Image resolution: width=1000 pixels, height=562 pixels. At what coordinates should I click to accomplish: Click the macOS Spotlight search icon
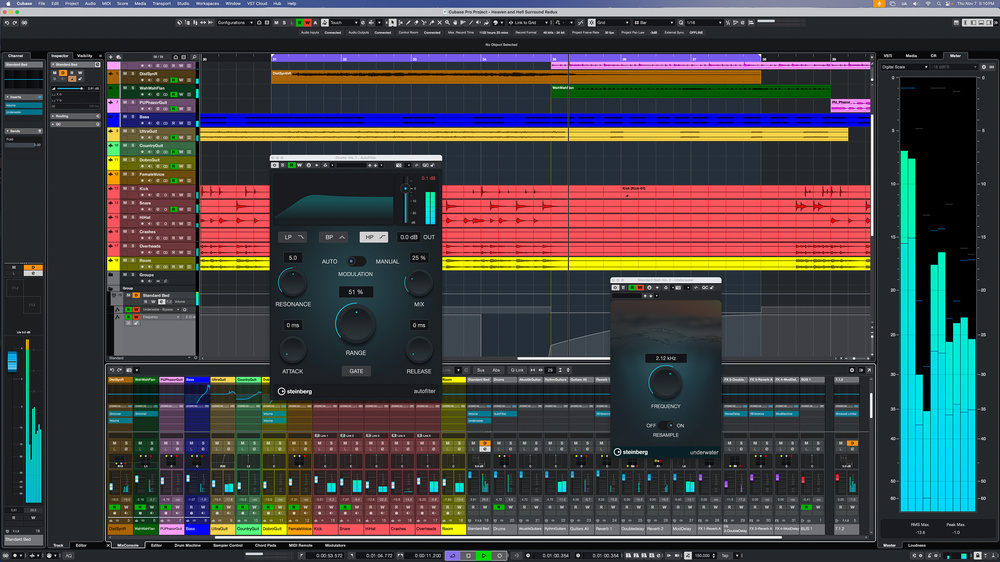(938, 4)
